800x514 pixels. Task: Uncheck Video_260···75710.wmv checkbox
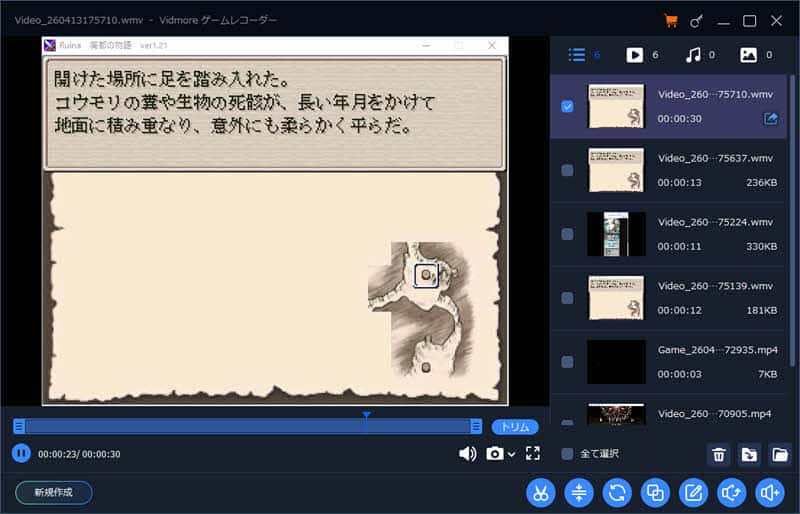point(567,106)
